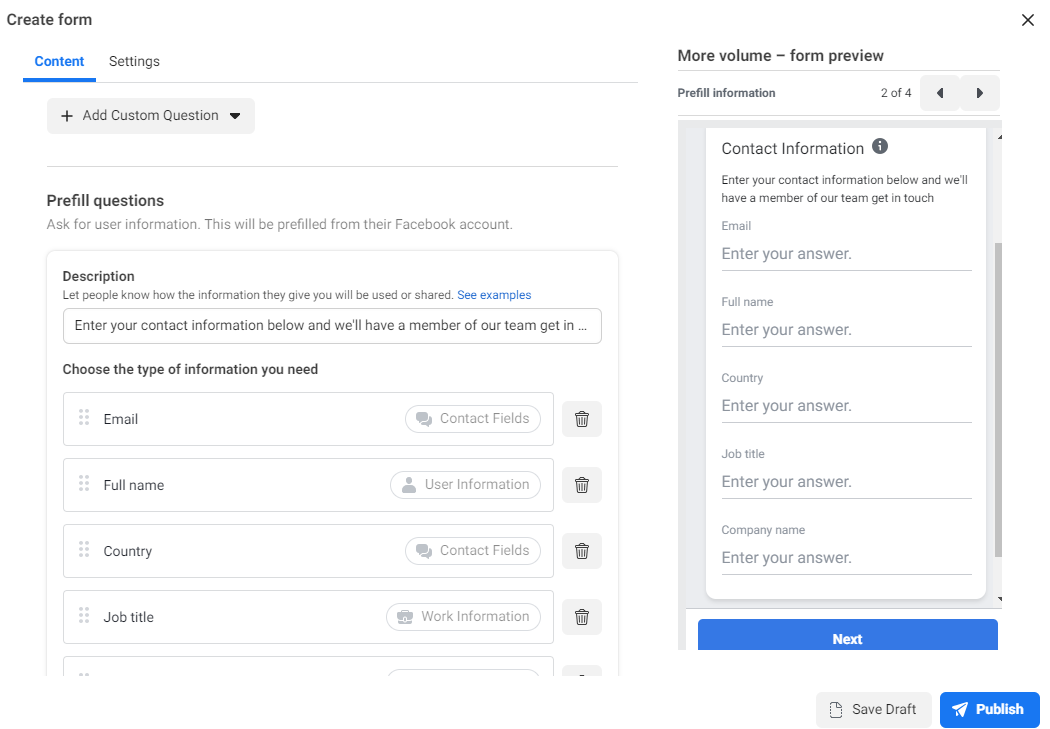The image size is (1050, 729).
Task: Click the info icon beside Contact Information
Action: click(x=880, y=147)
